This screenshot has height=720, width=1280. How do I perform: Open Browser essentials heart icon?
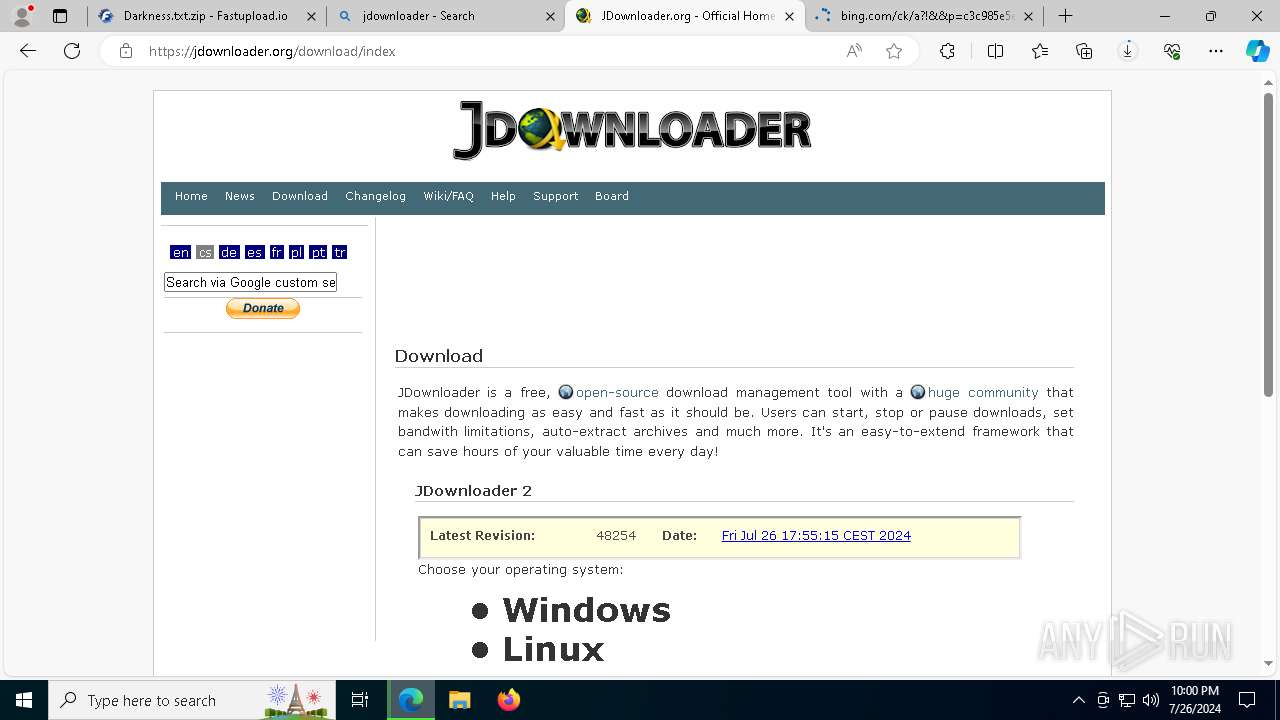(1172, 51)
